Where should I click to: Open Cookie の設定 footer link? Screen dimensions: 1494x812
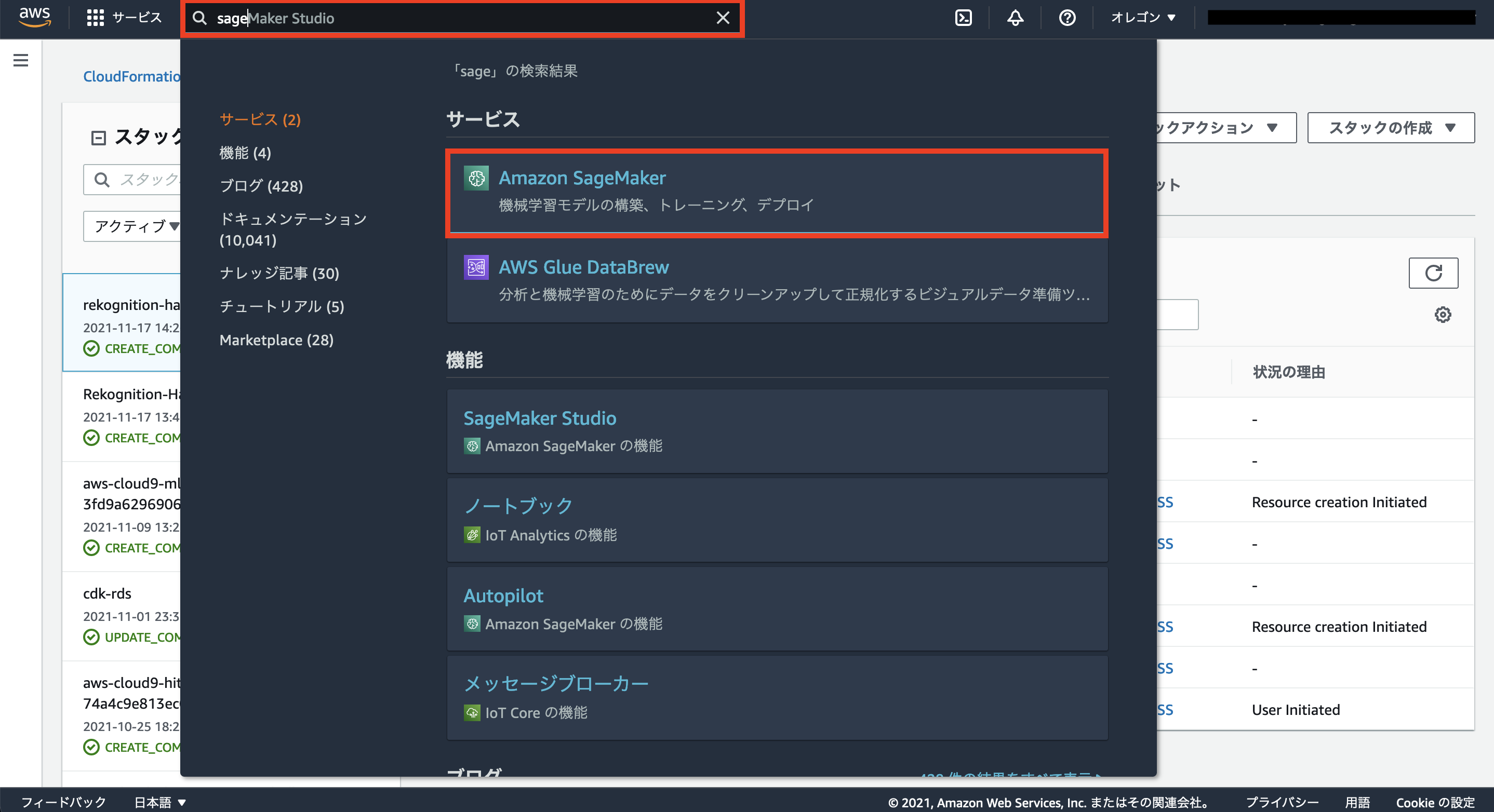(x=1435, y=802)
